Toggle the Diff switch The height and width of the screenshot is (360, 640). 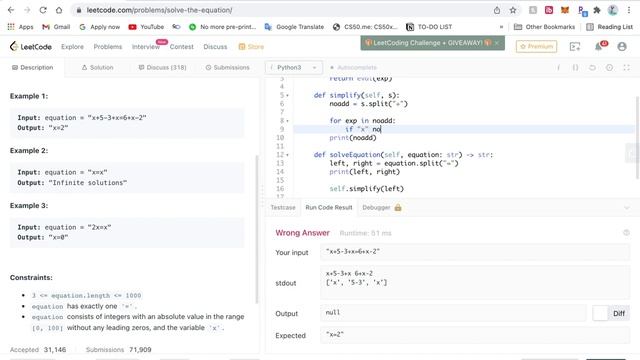pos(600,313)
